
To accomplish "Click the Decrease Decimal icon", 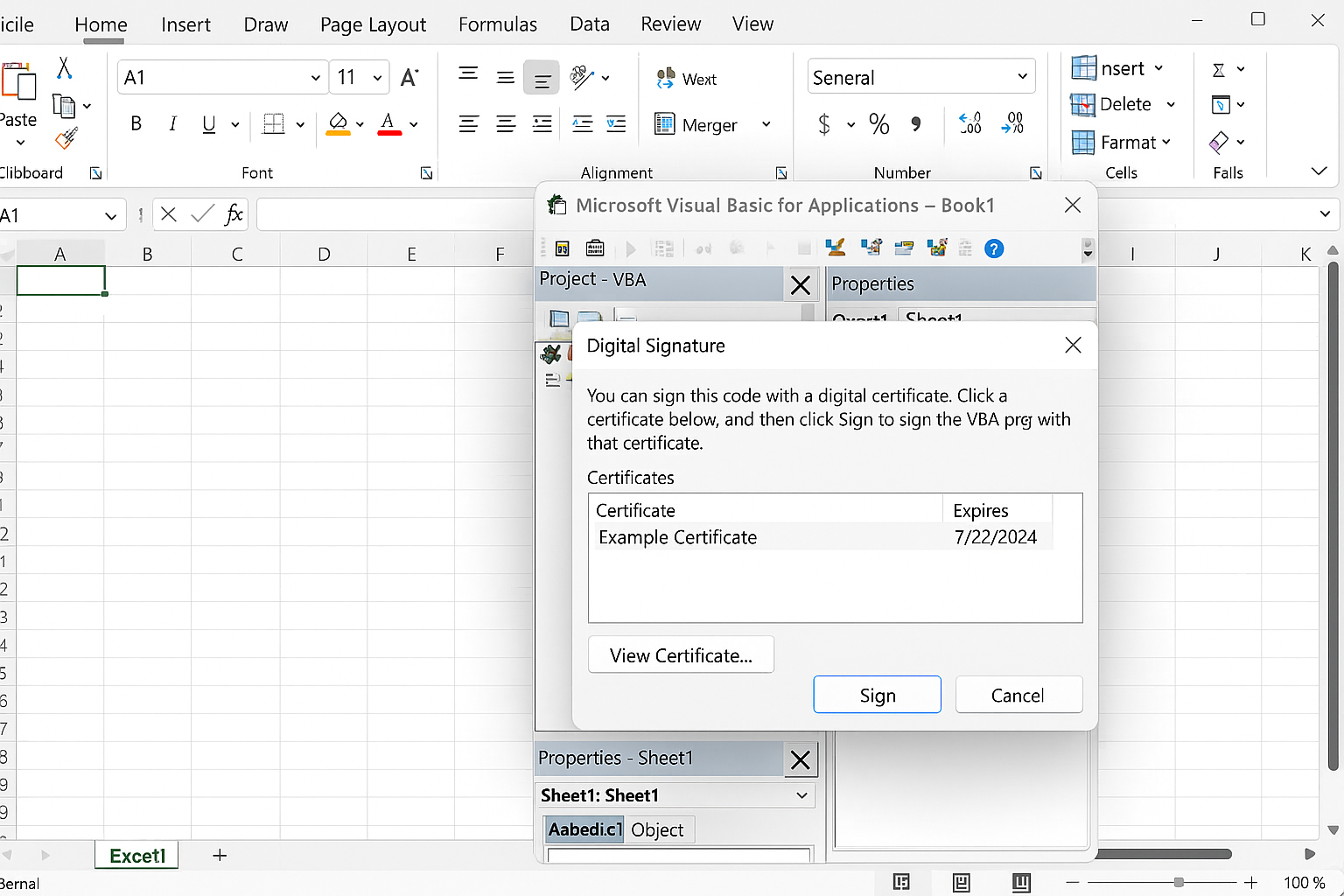I will tap(1013, 122).
